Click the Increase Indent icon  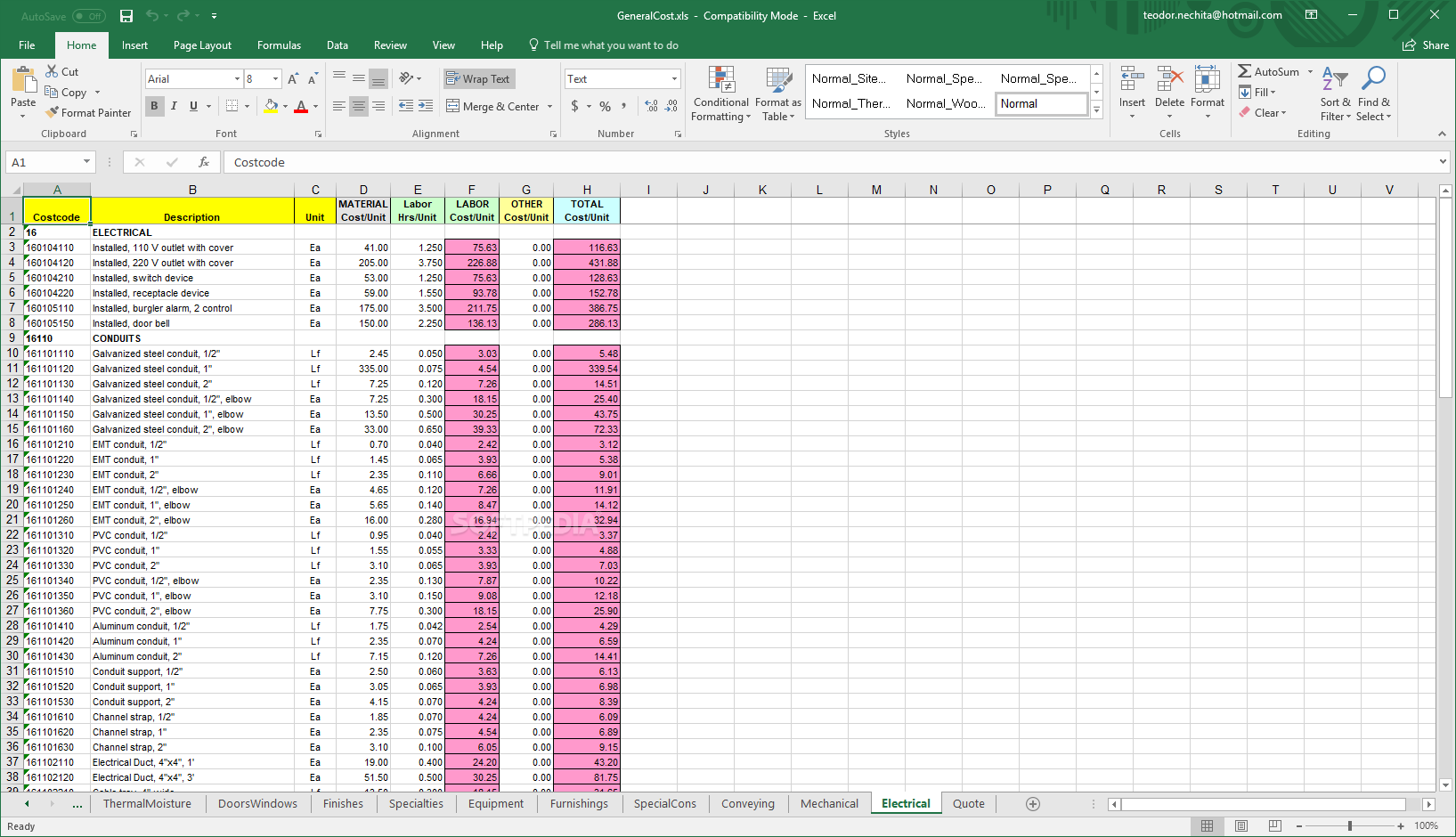427,106
